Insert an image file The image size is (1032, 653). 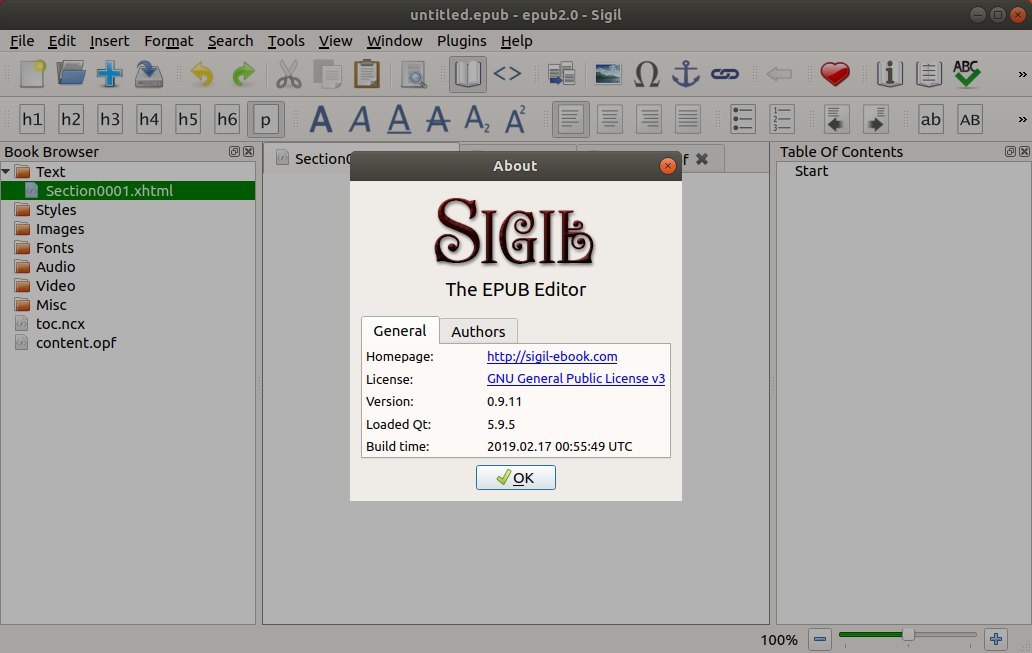[x=607, y=74]
